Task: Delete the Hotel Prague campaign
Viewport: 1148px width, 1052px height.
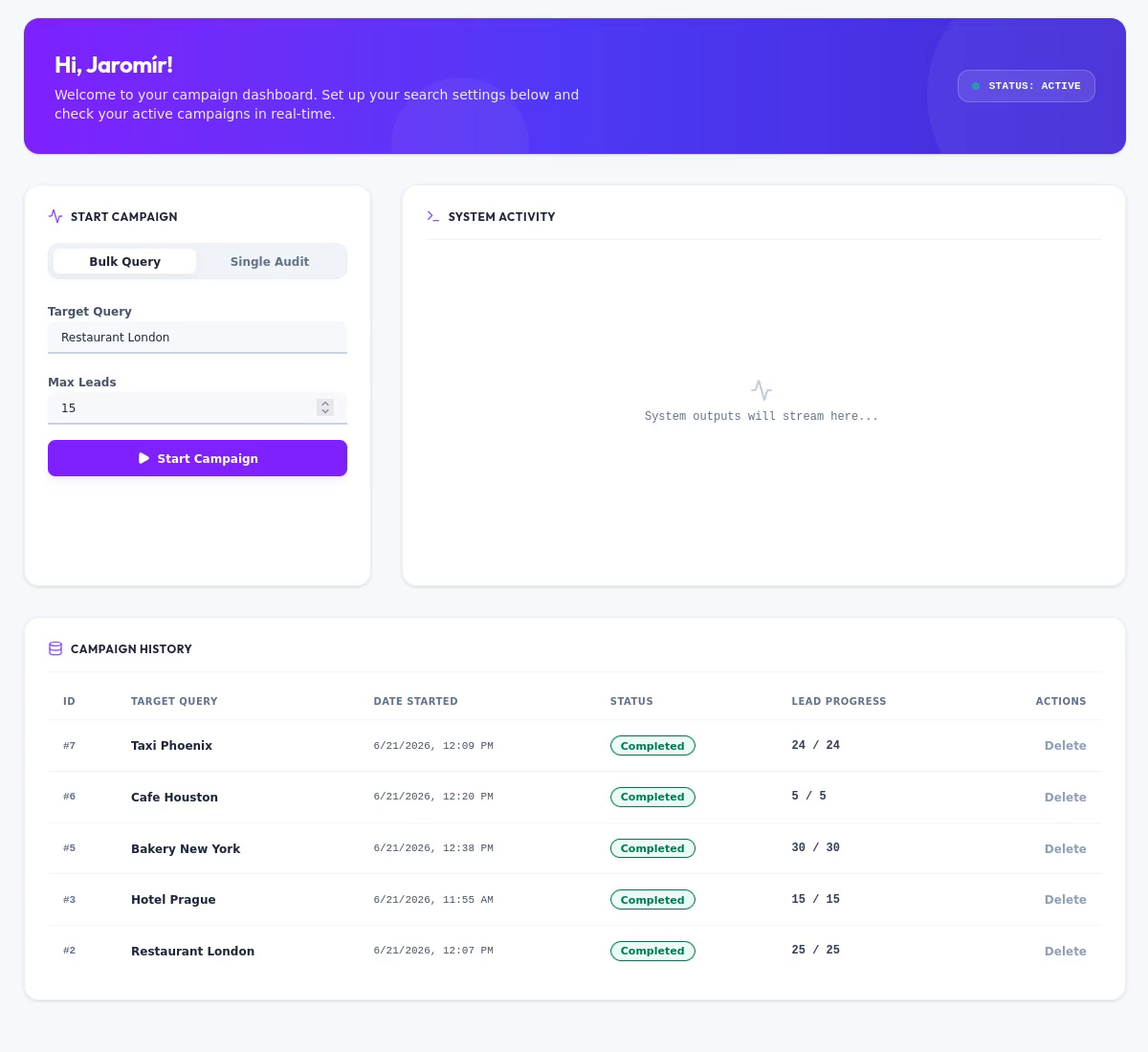Action: click(1065, 900)
